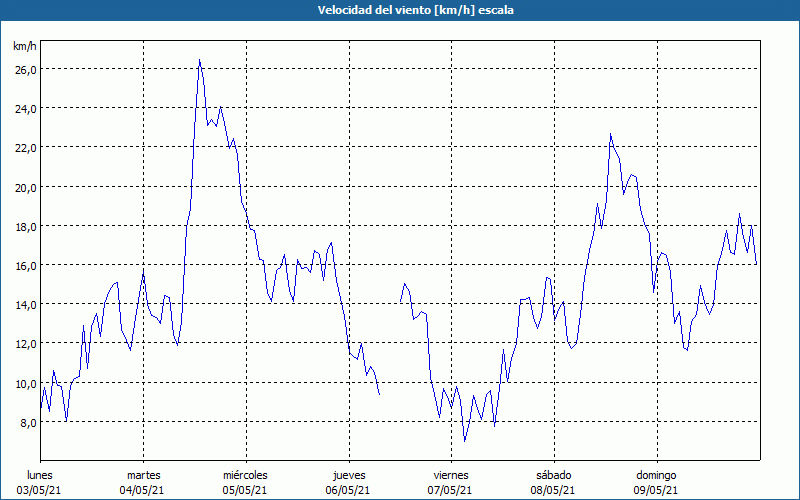Click the 12,0 y-axis value
The height and width of the screenshot is (500, 800).
[26, 344]
